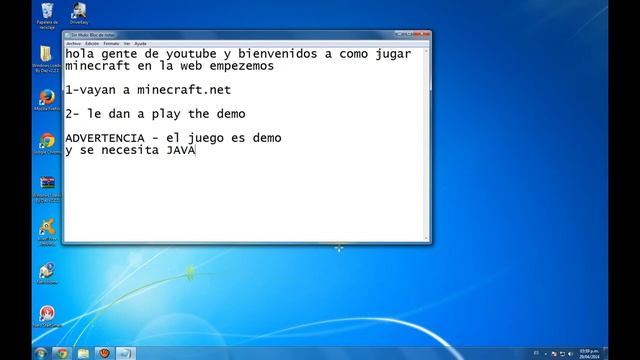Open the Windows Start menu
640x360 pixels.
[41, 353]
